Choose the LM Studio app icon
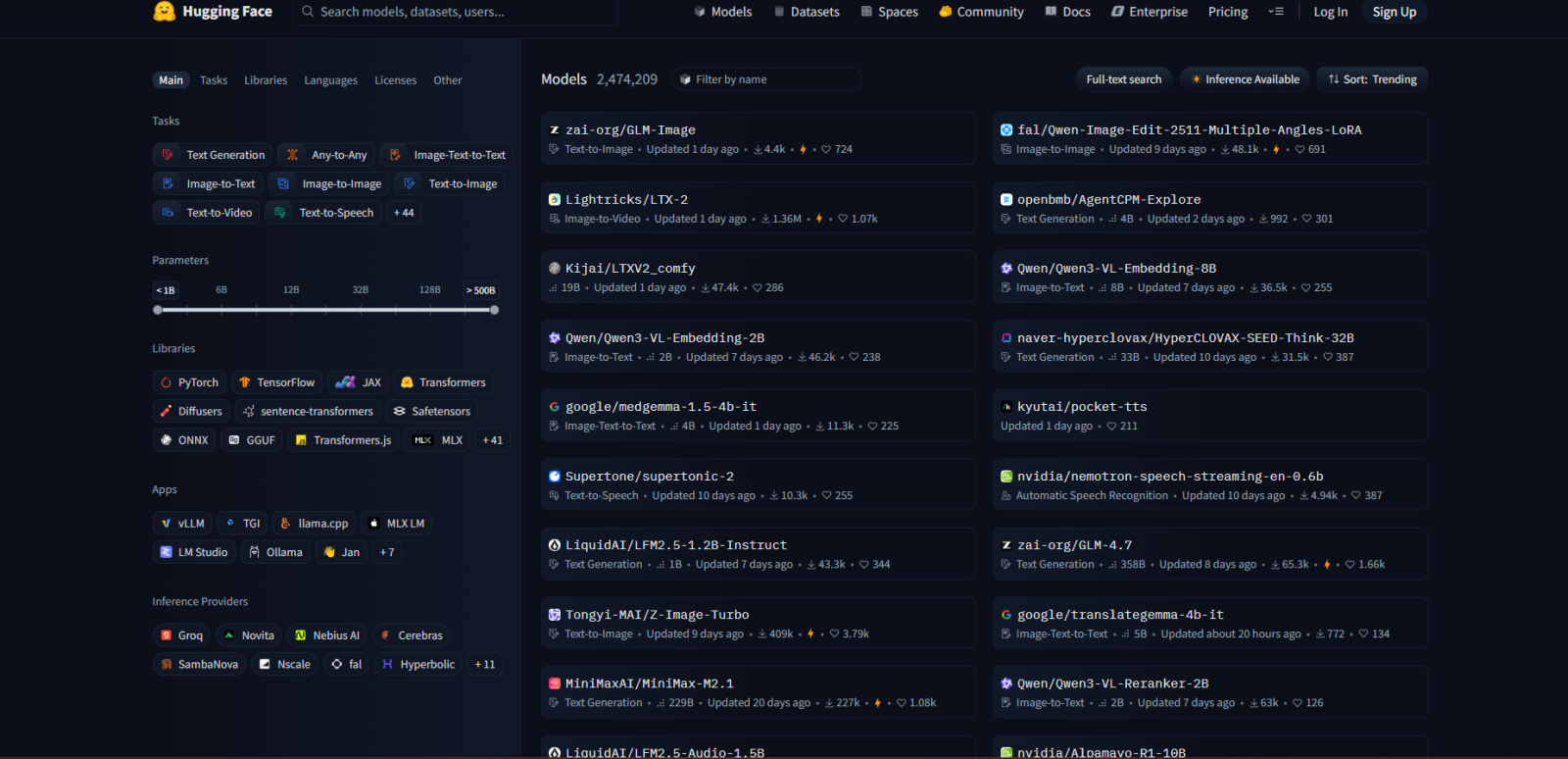Viewport: 1568px width, 759px height. click(x=166, y=552)
